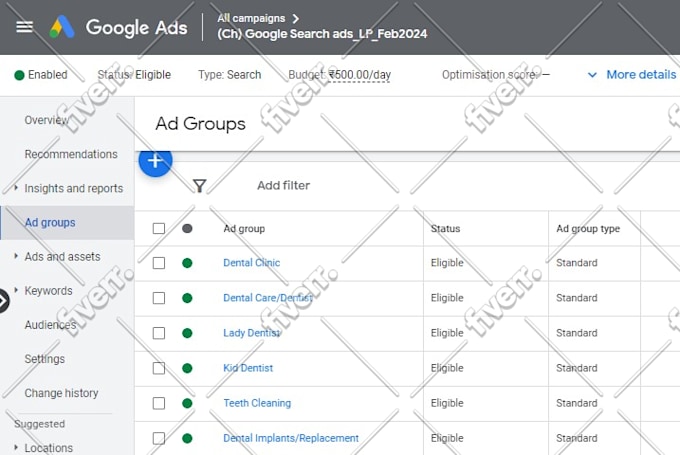The width and height of the screenshot is (680, 455).
Task: Open the hamburger main menu
Action: 24,27
